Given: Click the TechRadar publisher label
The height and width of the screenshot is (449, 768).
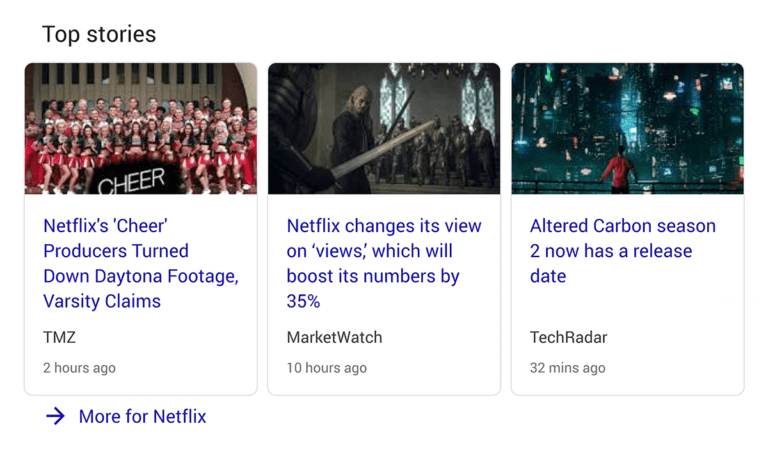Looking at the screenshot, I should (x=568, y=337).
